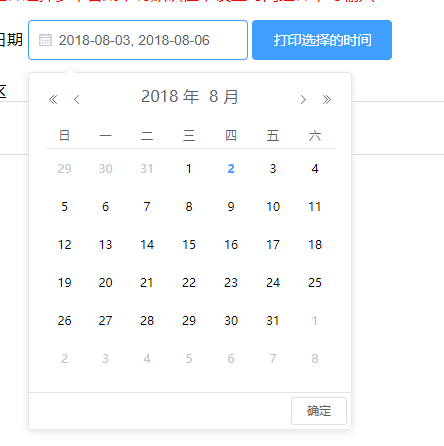Choose grayed September 6 in last row
This screenshot has width=444, height=446.
(x=231, y=359)
